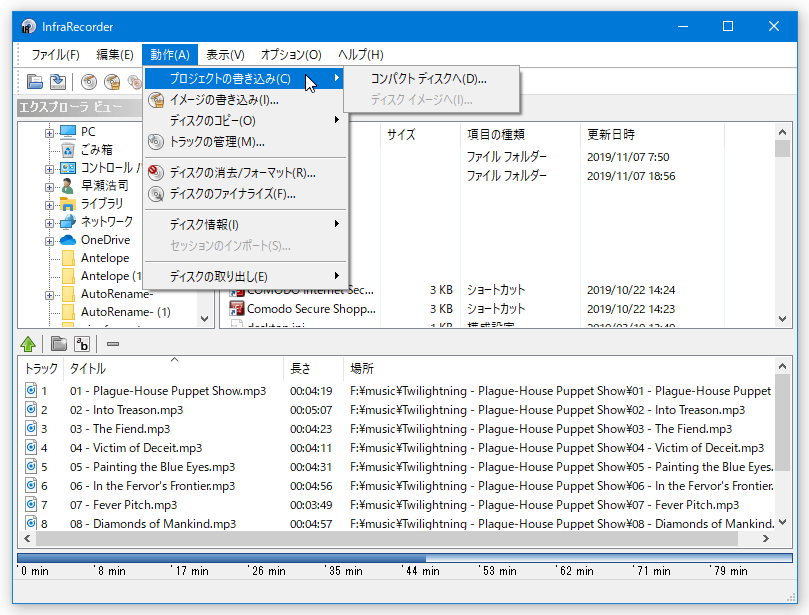The width and height of the screenshot is (809, 615).
Task: Click the user icon for 早瀬浩司
Action: [68, 185]
